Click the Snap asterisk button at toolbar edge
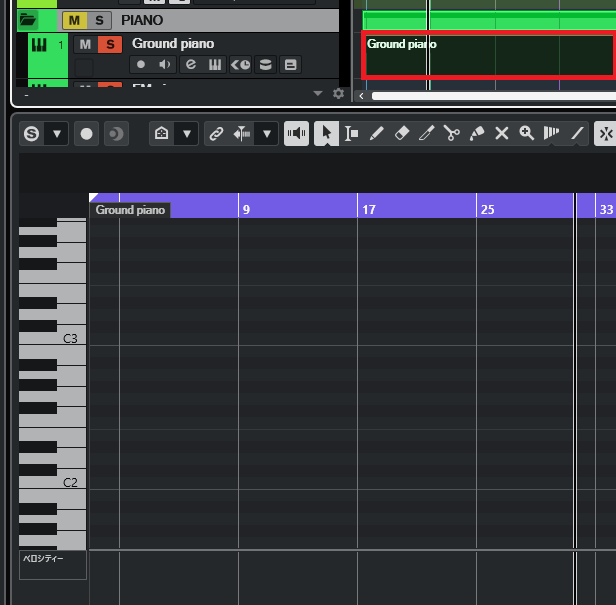Screen dimensions: 616x605 [x=606, y=134]
